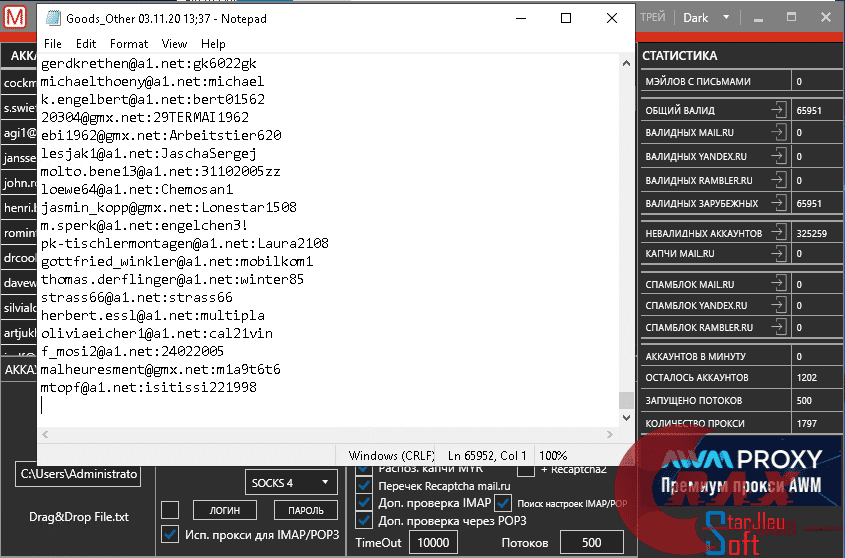The height and width of the screenshot is (558, 845).
Task: Open Notepad View menu
Action: click(x=174, y=44)
